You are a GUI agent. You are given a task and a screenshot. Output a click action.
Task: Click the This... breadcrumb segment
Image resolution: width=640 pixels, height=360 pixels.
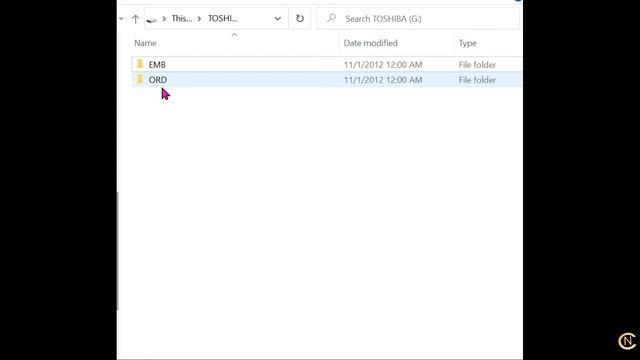pos(182,18)
